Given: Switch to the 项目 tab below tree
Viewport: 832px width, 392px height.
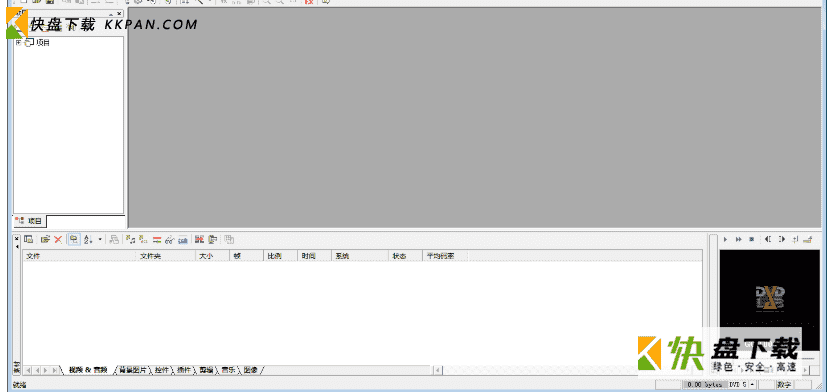Looking at the screenshot, I should click(30, 221).
